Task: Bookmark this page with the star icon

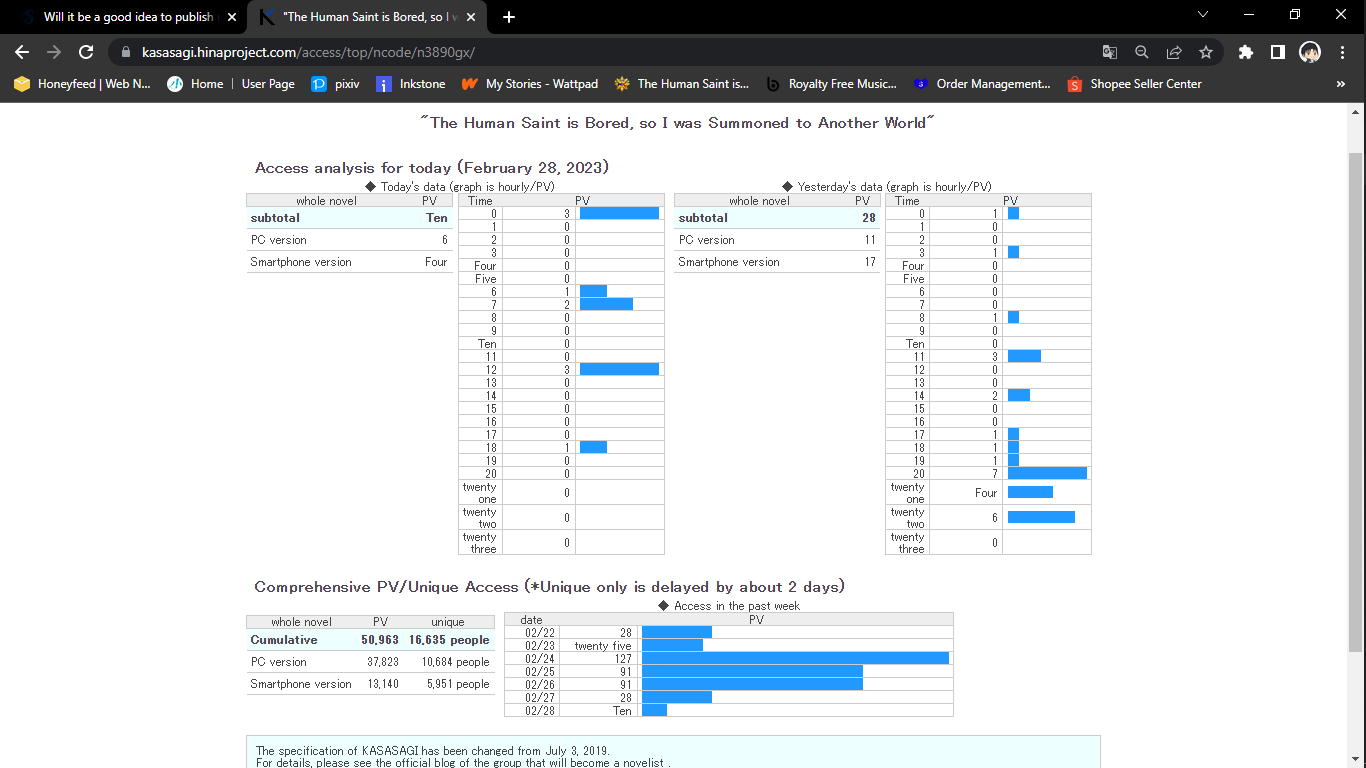Action: pos(1206,52)
